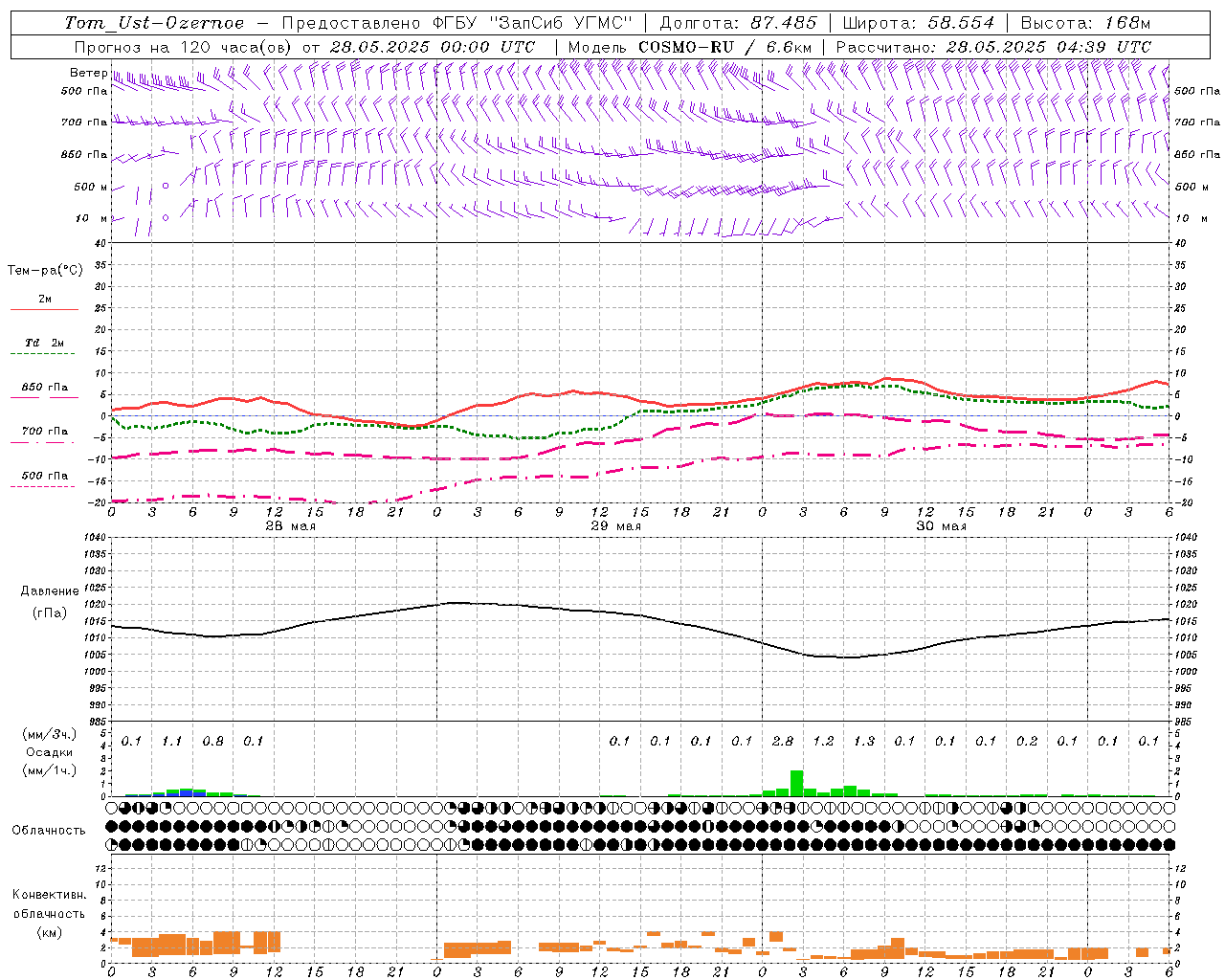The image size is (1225, 980).
Task: Click the '700 гПа' temperature legend entry
Action: (45, 432)
